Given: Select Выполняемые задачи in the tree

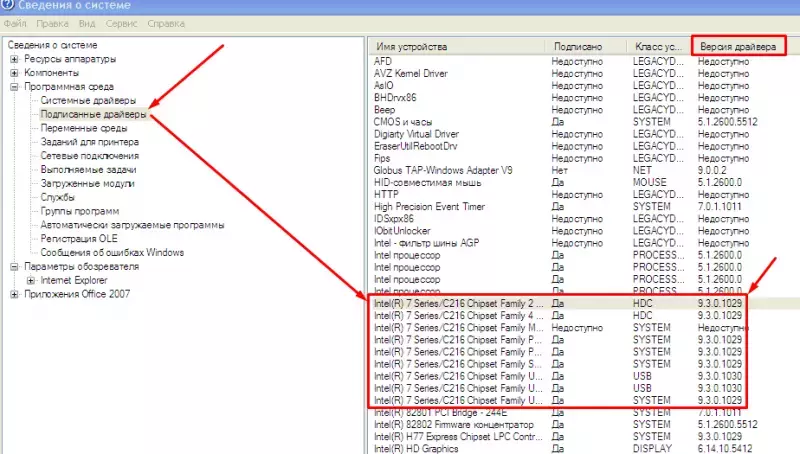Looking at the screenshot, I should (x=88, y=169).
